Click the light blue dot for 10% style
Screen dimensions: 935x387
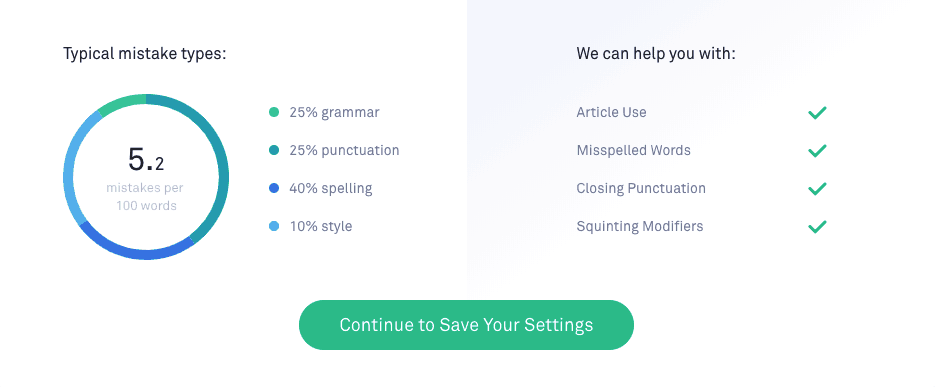274,227
